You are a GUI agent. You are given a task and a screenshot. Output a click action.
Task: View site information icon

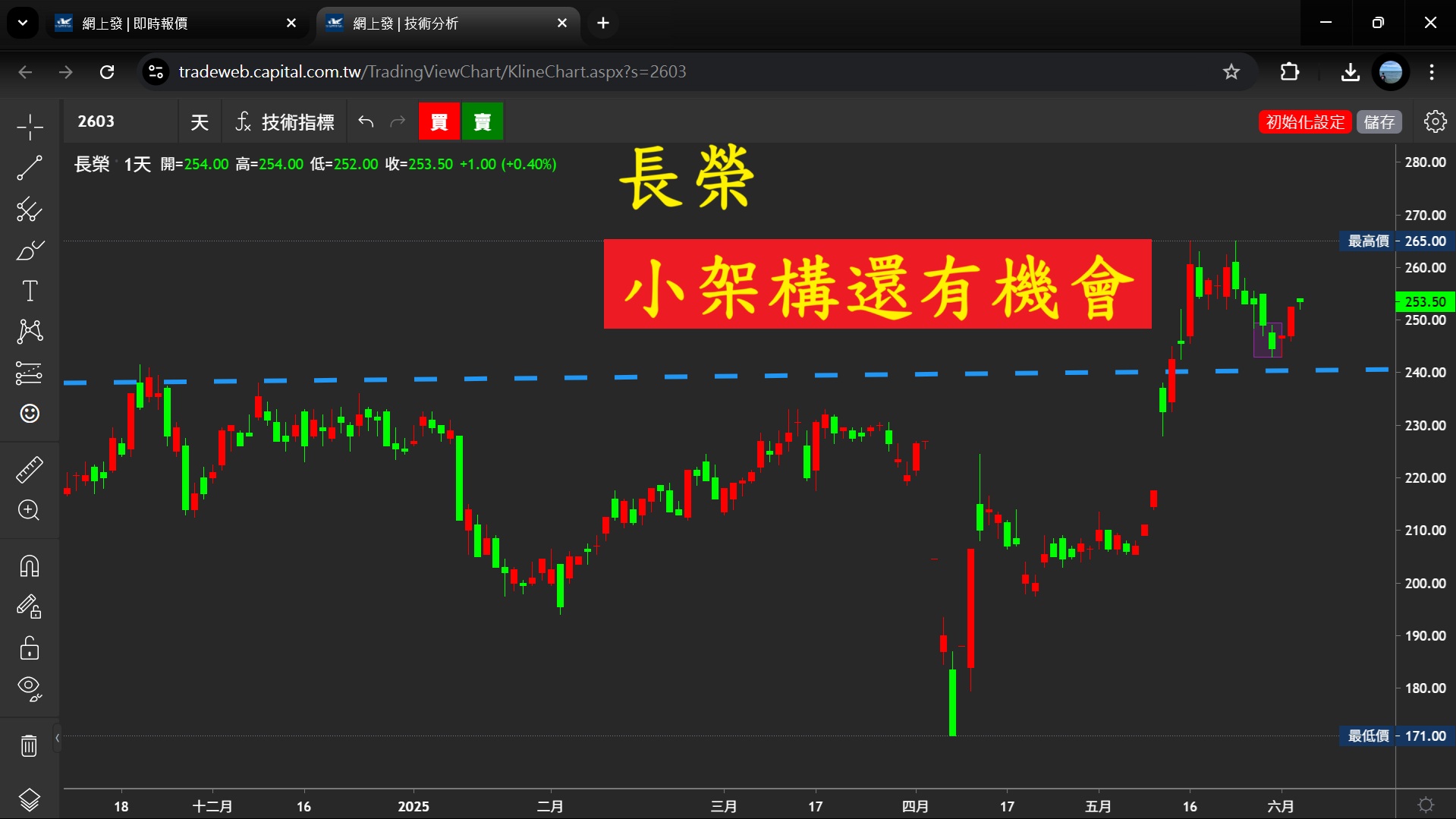coord(156,72)
